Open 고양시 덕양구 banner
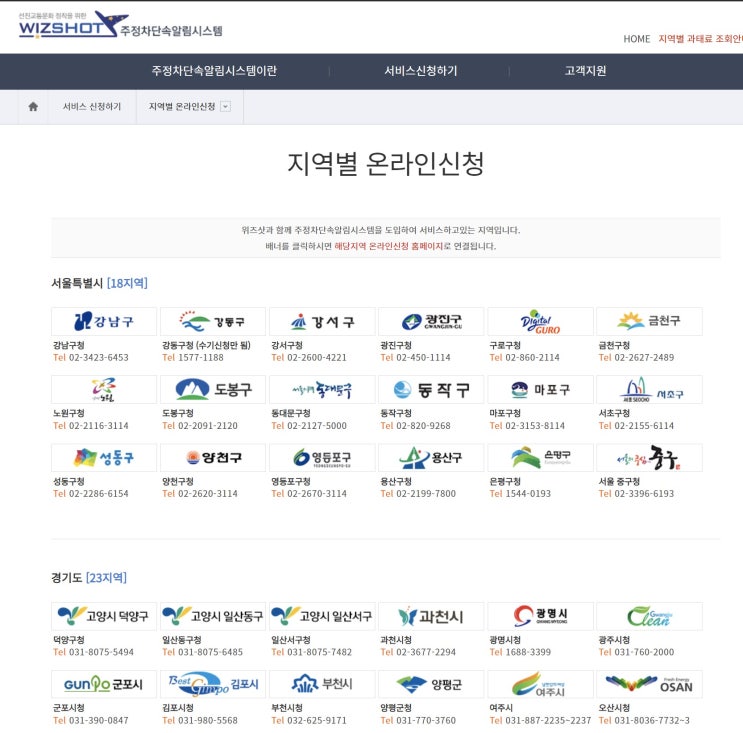The height and width of the screenshot is (733, 743). pos(104,616)
